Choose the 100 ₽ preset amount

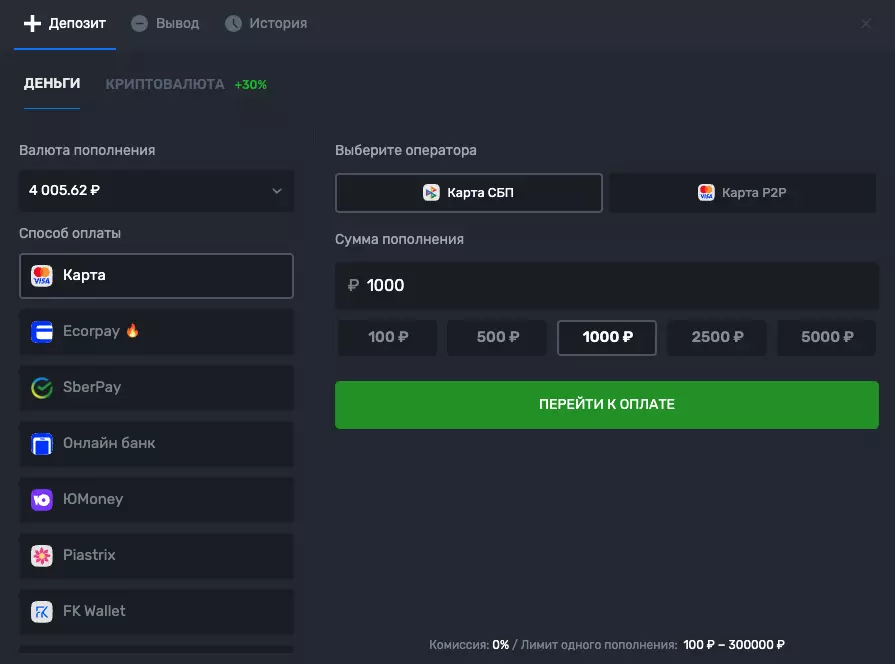click(387, 338)
